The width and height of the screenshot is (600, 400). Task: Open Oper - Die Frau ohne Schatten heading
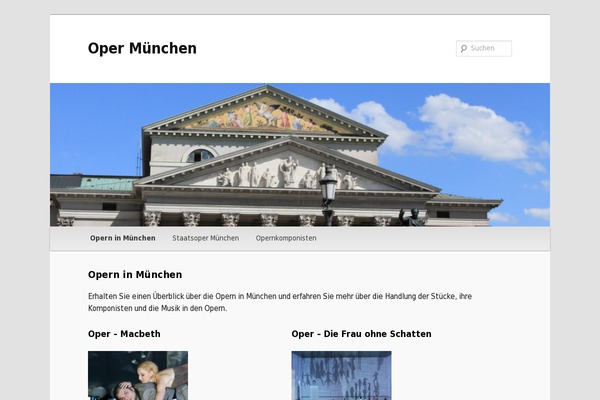[362, 334]
